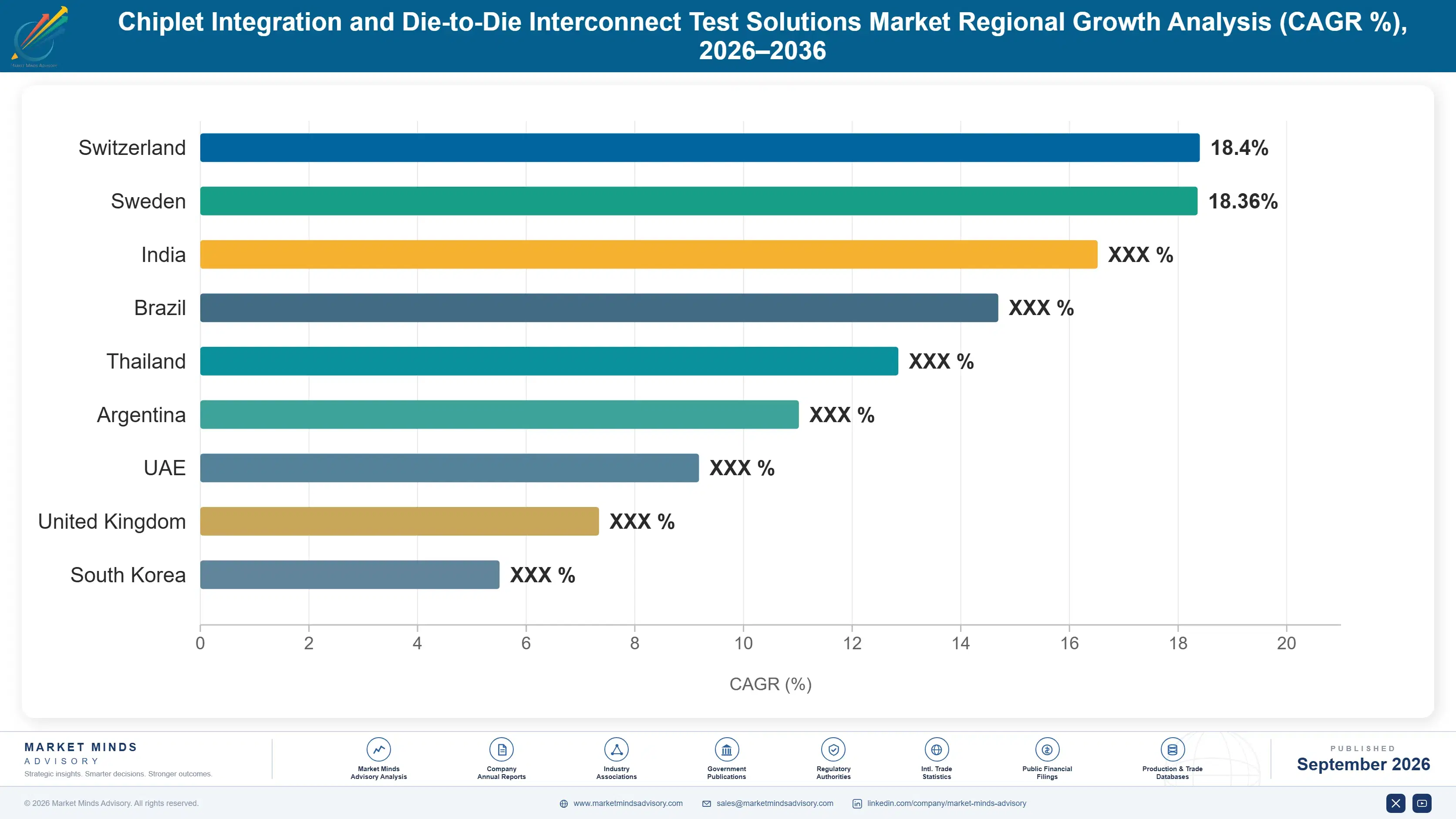Click the 18.36% value label

click(x=1243, y=201)
